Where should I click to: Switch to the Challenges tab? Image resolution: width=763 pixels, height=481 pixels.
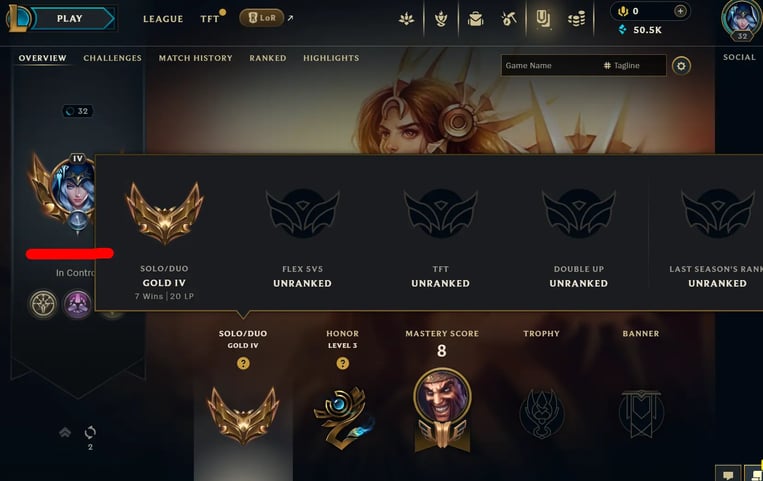point(112,58)
